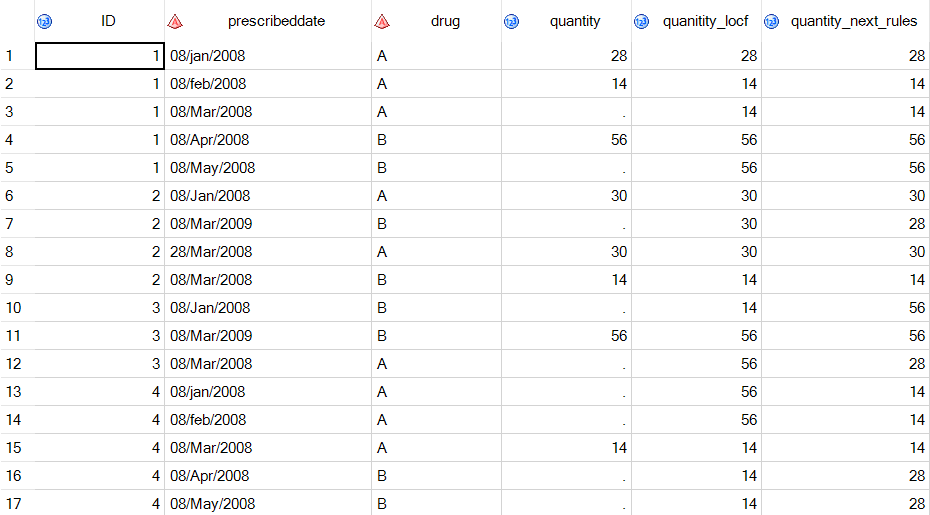
Task: Click the character type icon beside prescribeddate
Action: click(176, 21)
